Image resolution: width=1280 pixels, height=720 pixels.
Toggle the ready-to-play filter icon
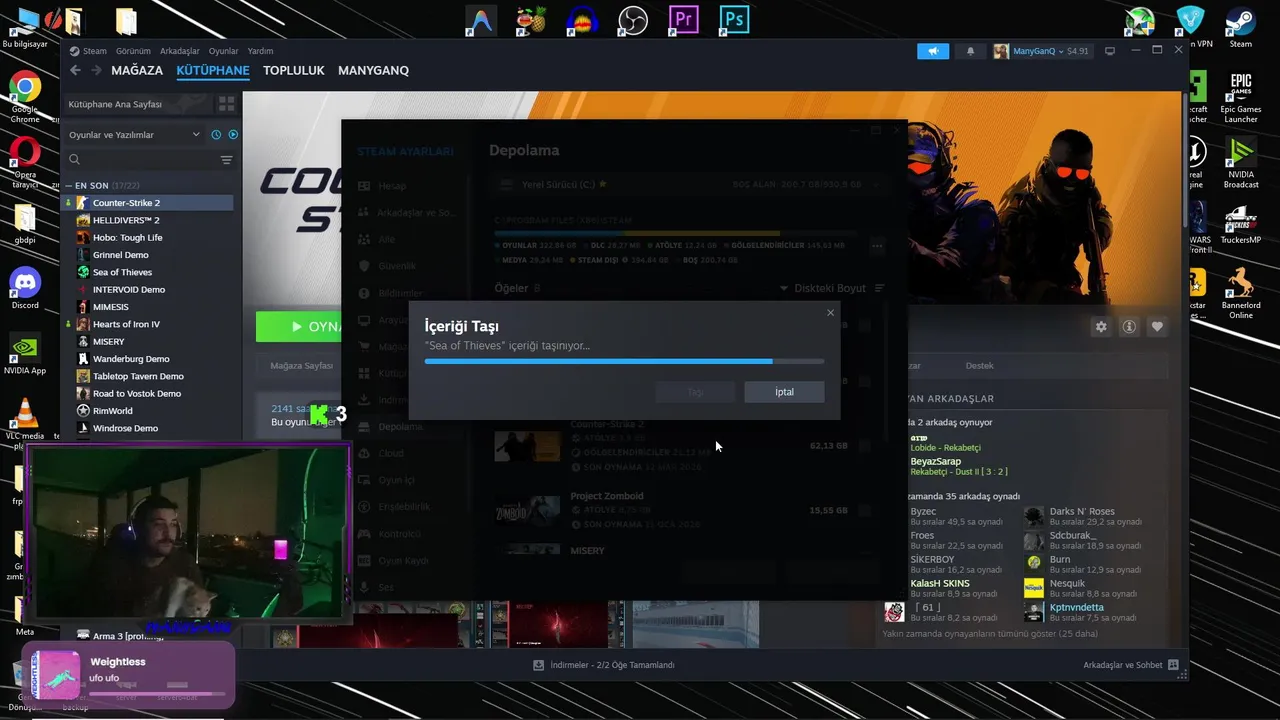coord(233,135)
